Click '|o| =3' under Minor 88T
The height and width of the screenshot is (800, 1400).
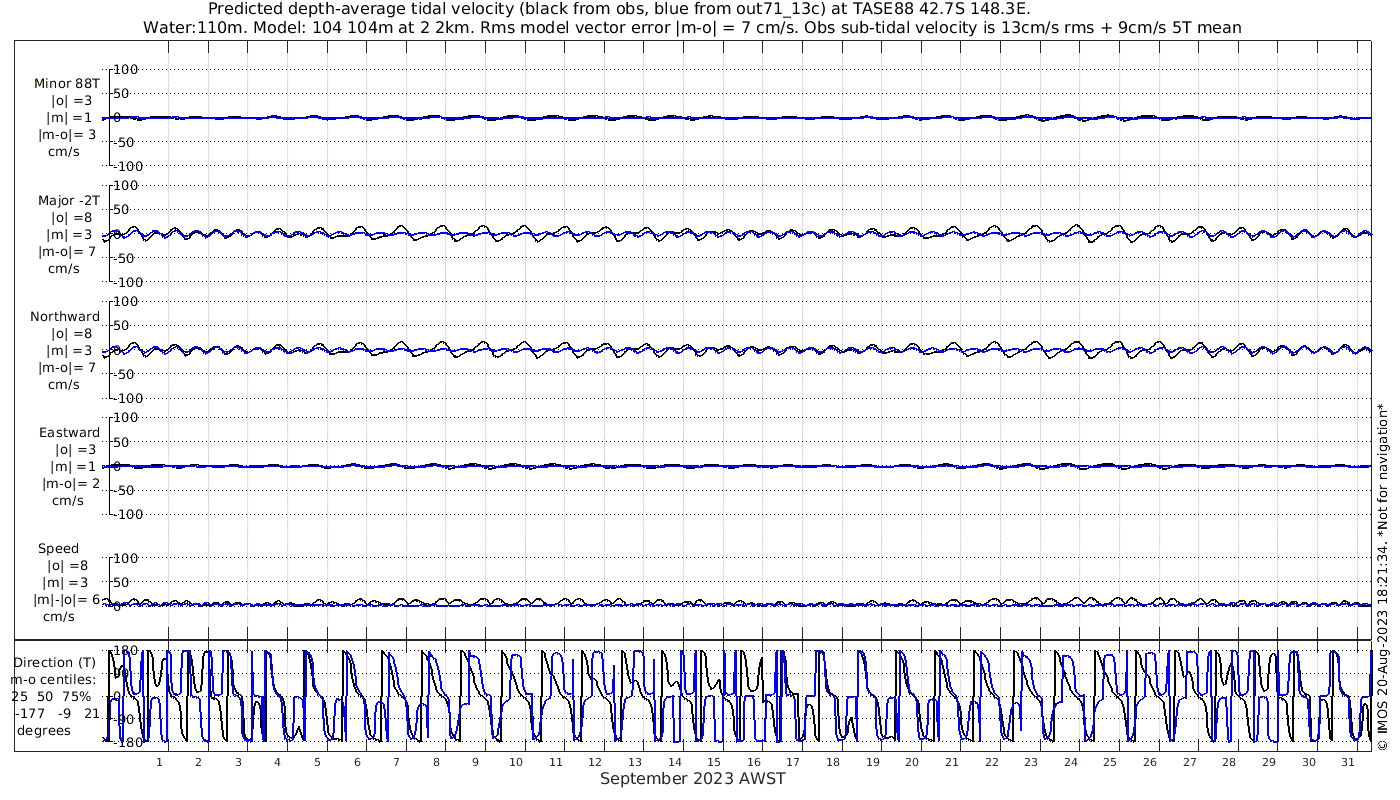click(72, 101)
